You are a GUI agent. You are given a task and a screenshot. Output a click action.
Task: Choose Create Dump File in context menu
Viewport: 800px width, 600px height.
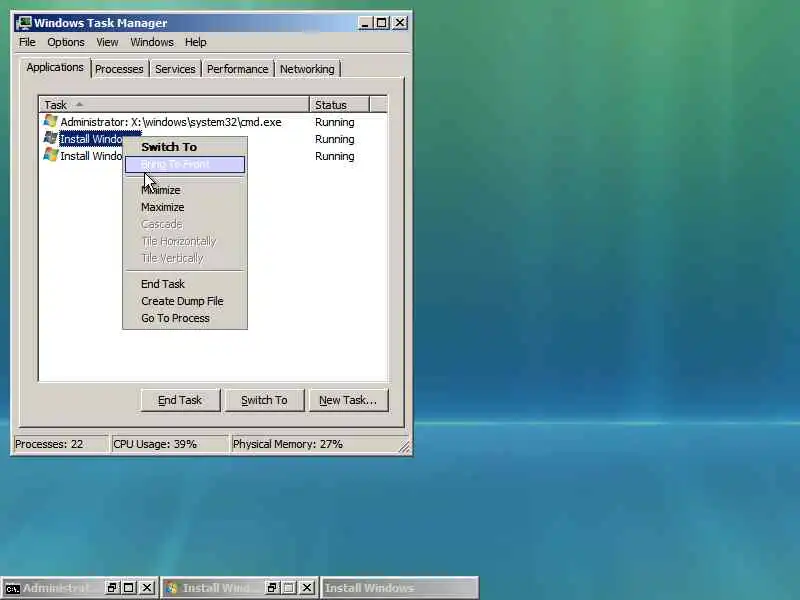pyautogui.click(x=185, y=301)
